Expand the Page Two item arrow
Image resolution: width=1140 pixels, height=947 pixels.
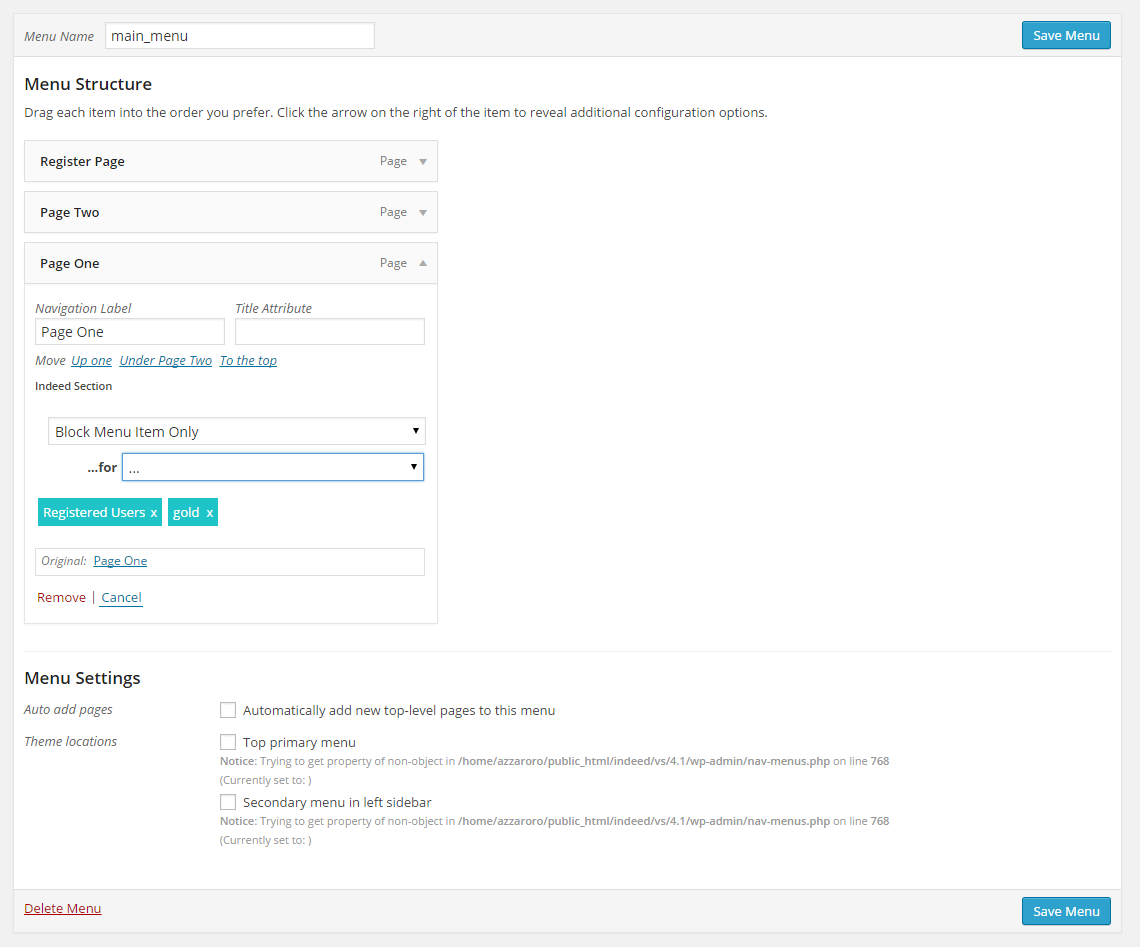pos(423,213)
